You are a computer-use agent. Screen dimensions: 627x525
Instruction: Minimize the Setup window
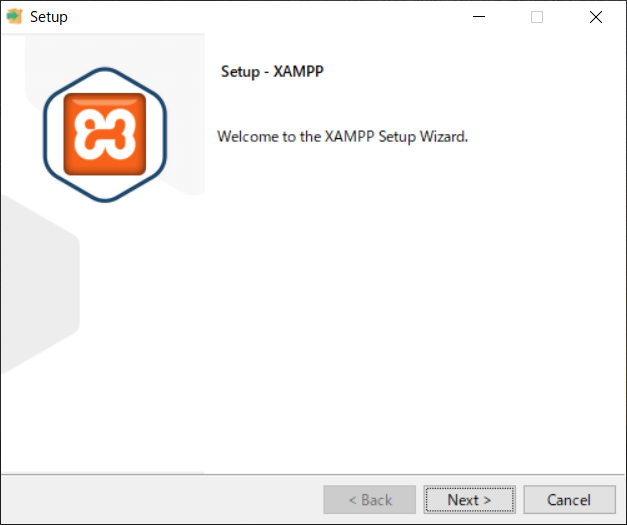coord(479,17)
